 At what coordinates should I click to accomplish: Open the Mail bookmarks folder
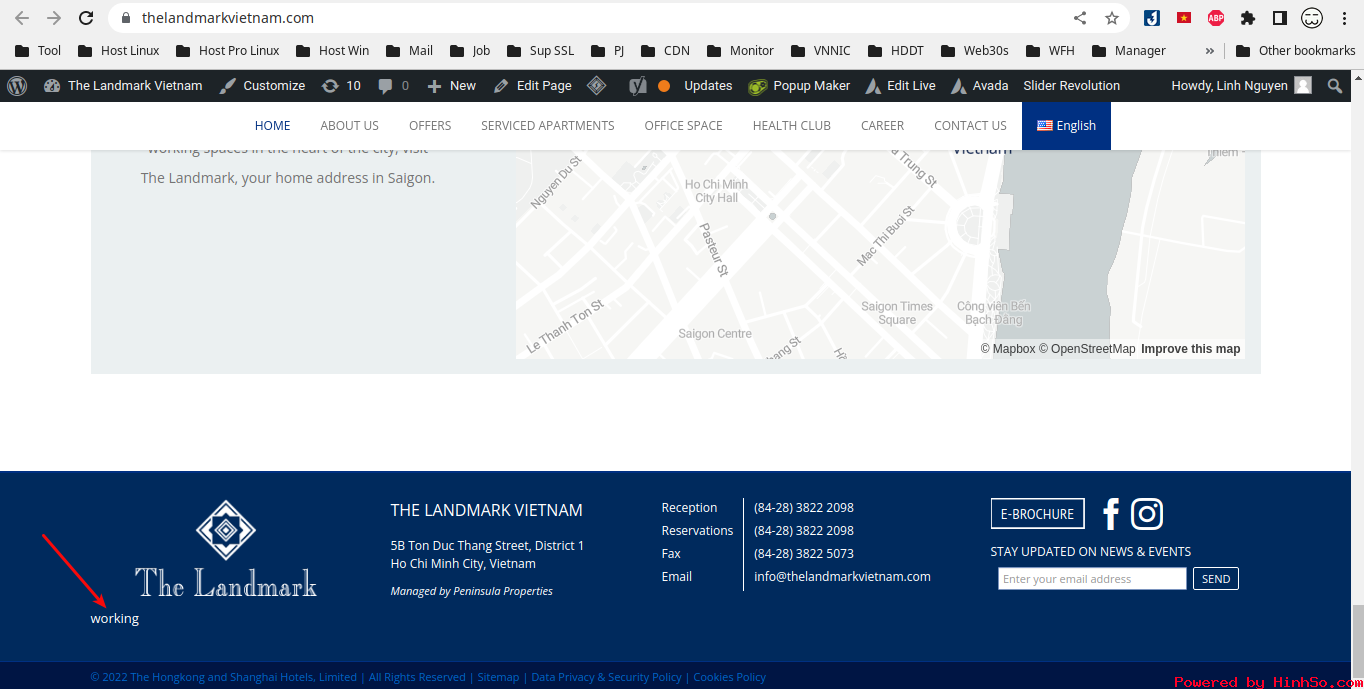pyautogui.click(x=409, y=50)
